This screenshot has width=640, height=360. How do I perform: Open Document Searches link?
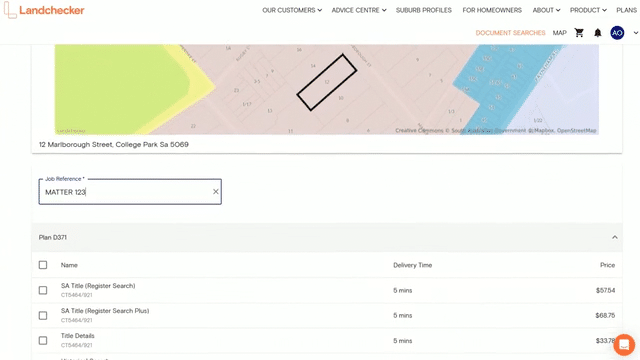tap(510, 33)
